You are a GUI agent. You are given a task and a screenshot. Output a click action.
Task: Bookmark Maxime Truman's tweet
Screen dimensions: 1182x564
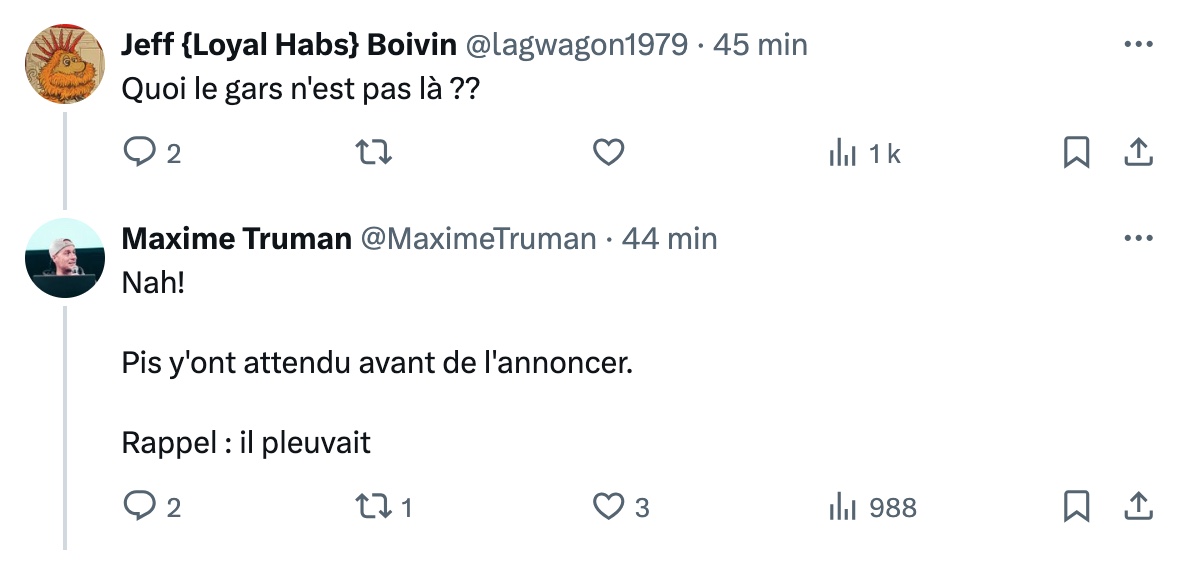1076,507
